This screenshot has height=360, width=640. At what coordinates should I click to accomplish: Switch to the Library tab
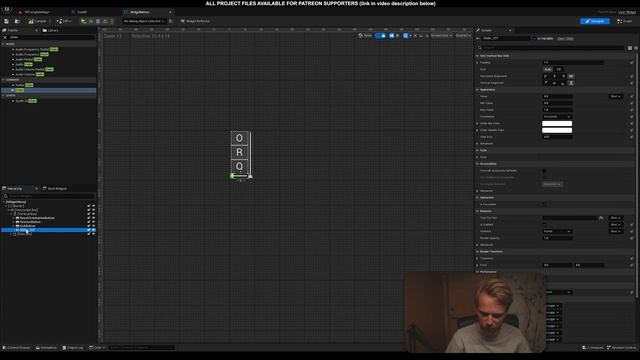[51, 30]
